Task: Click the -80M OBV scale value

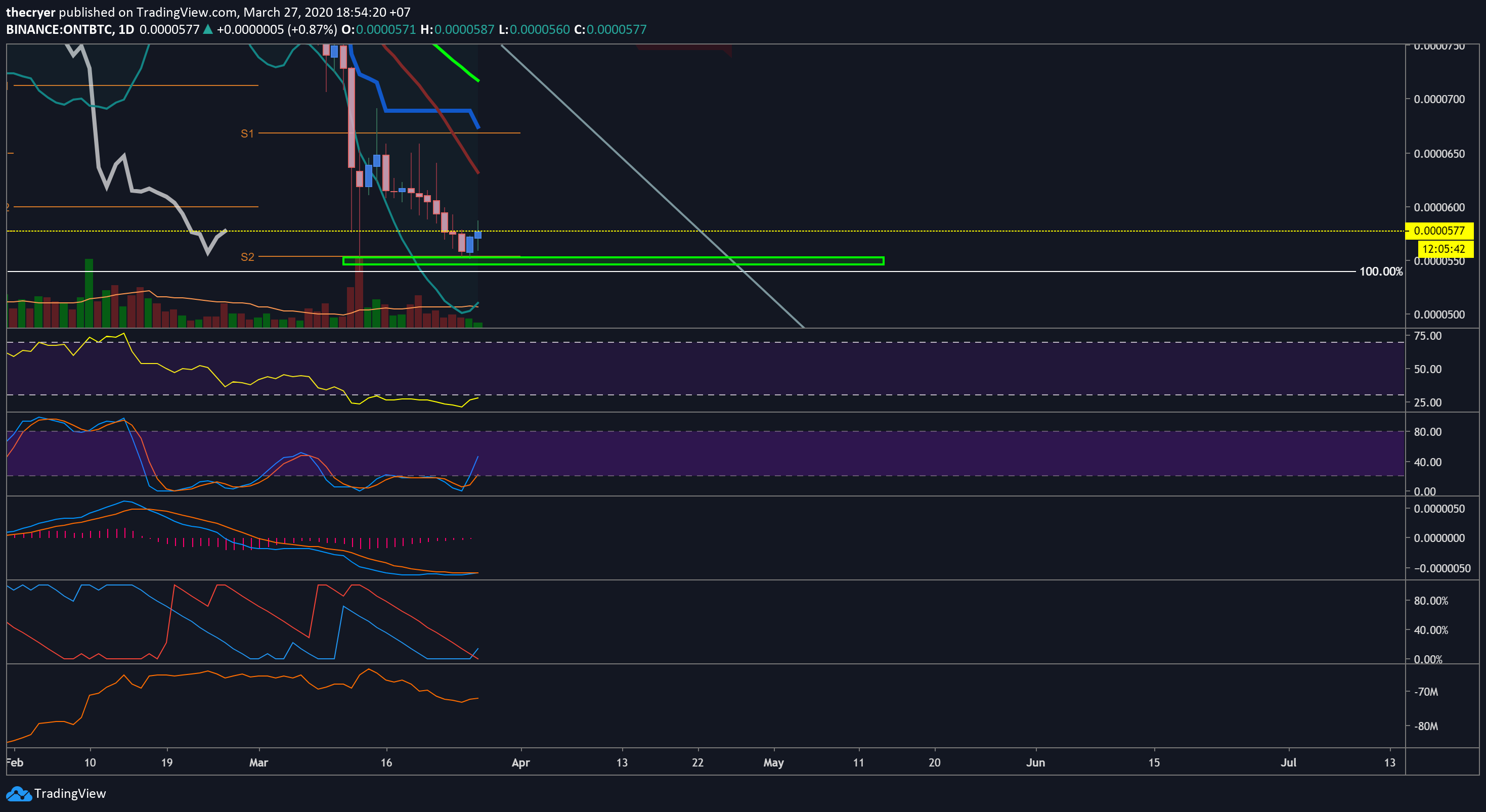Action: pyautogui.click(x=1427, y=726)
